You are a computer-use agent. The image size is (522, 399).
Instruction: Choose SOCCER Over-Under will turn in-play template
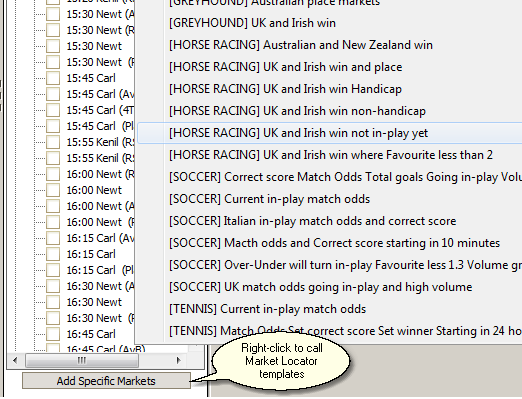click(345, 265)
